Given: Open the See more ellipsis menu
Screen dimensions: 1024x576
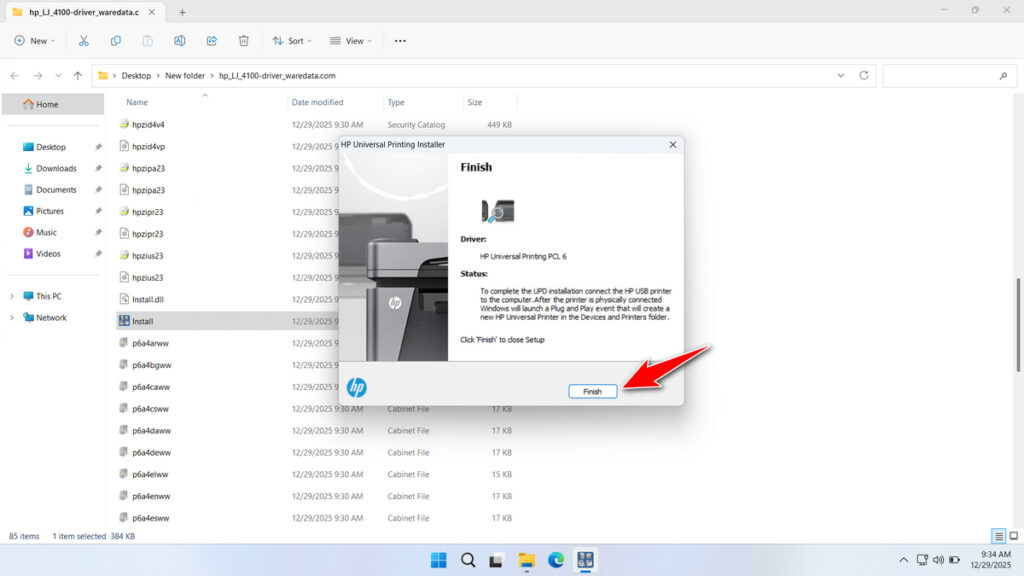Looking at the screenshot, I should pos(399,40).
